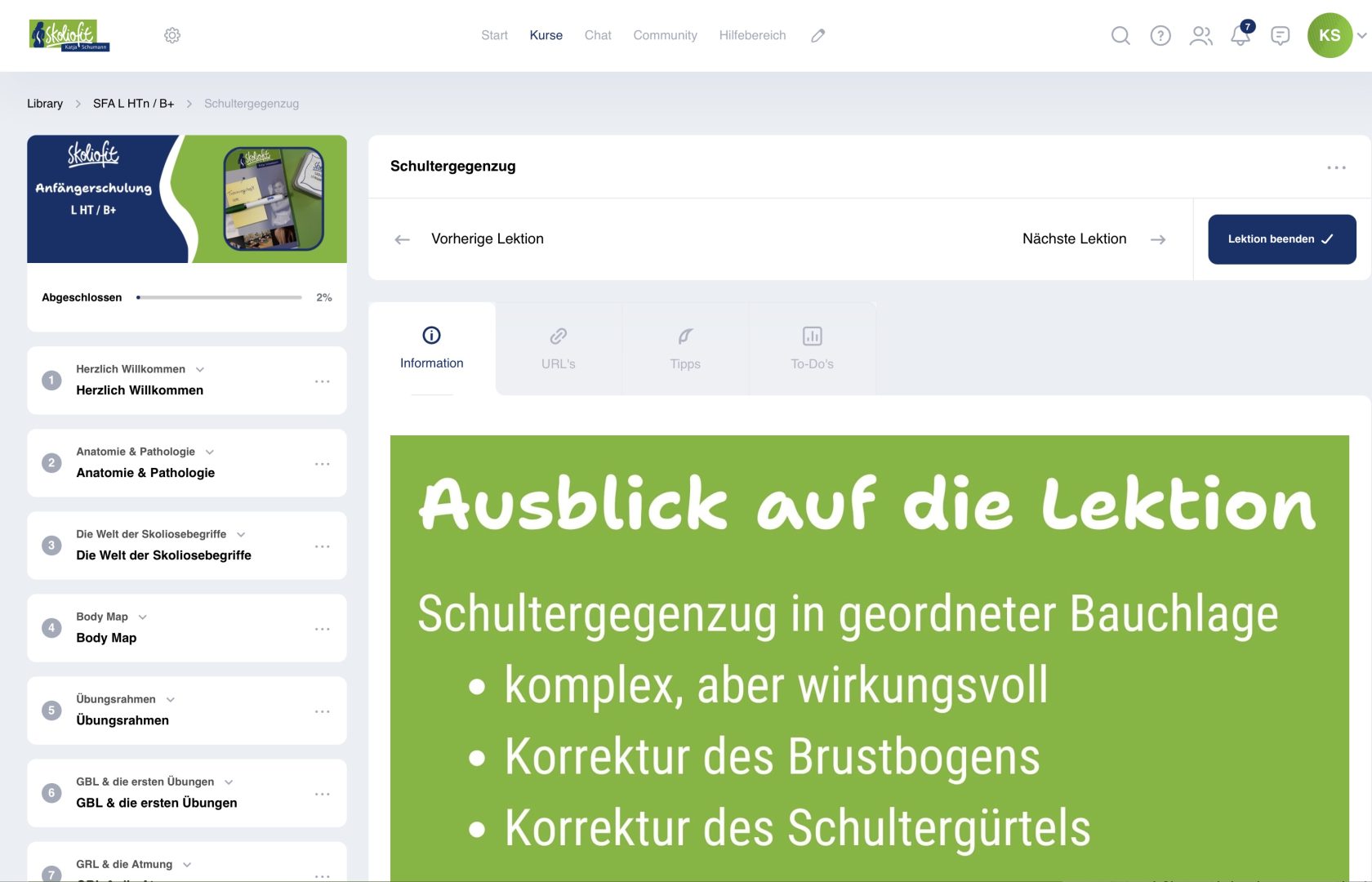This screenshot has height=882, width=1372.
Task: Open the Library breadcrumb link
Action: (45, 104)
